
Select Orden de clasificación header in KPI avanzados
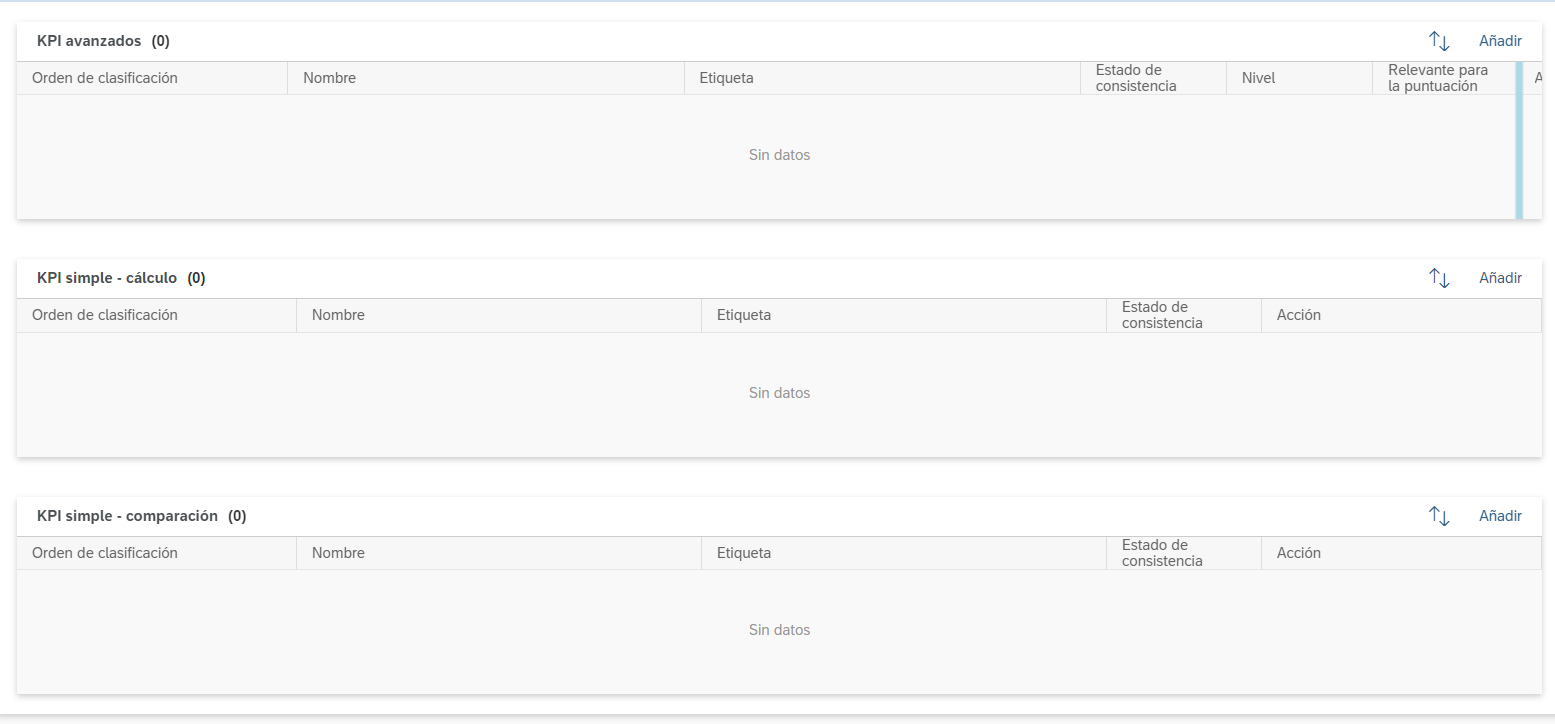click(x=152, y=78)
